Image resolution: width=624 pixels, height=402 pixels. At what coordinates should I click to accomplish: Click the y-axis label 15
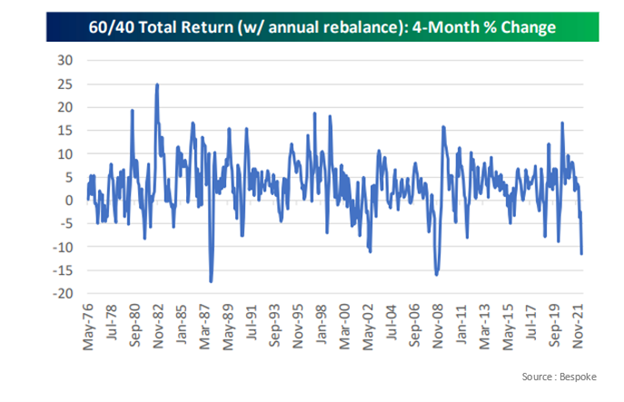click(x=65, y=131)
